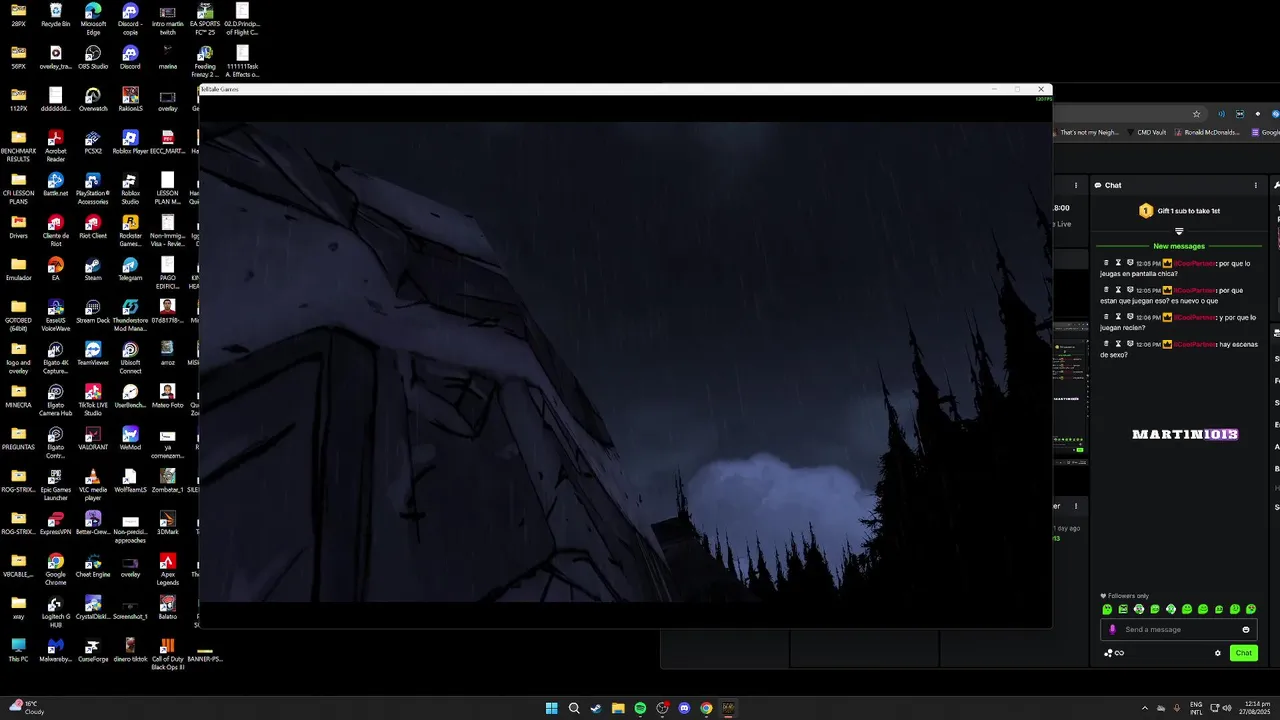The width and height of the screenshot is (1280, 720).
Task: Open the CMD Vault bookmark in Chrome
Action: pos(1146,132)
